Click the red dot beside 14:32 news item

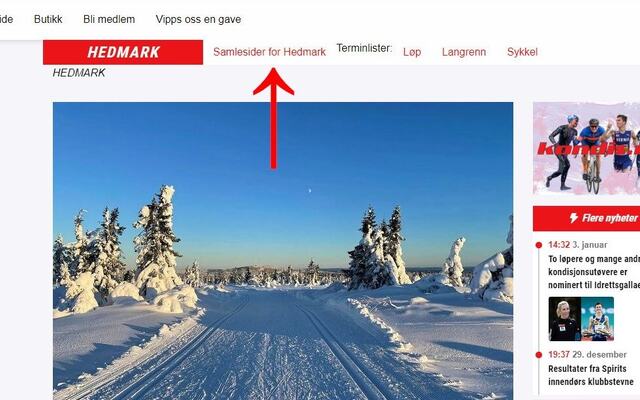(x=538, y=245)
